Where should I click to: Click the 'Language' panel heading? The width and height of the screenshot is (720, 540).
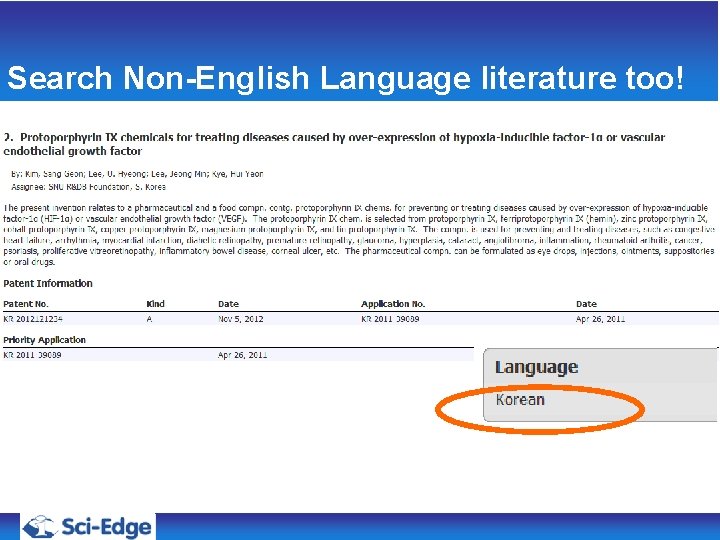point(536,367)
